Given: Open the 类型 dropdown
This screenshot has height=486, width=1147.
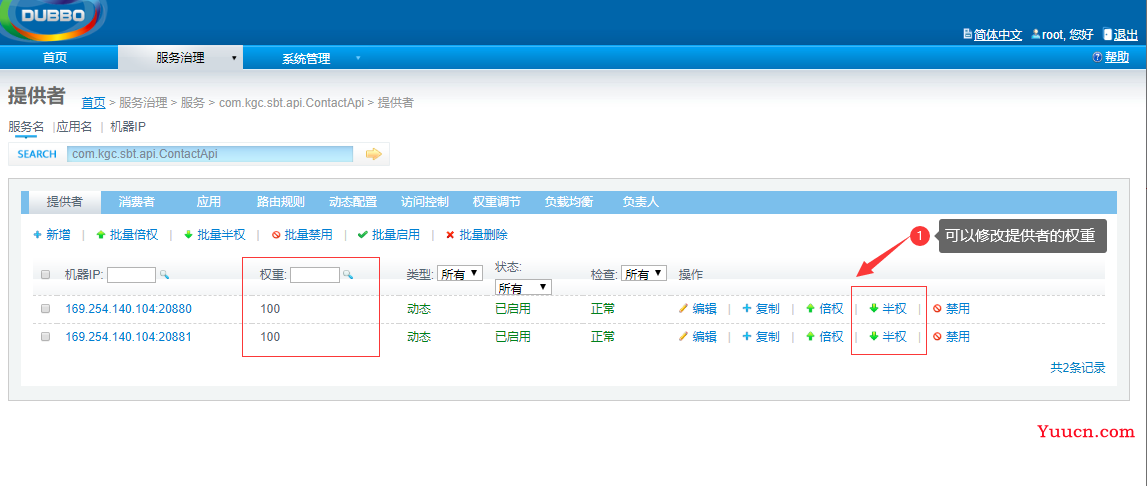Looking at the screenshot, I should (460, 274).
